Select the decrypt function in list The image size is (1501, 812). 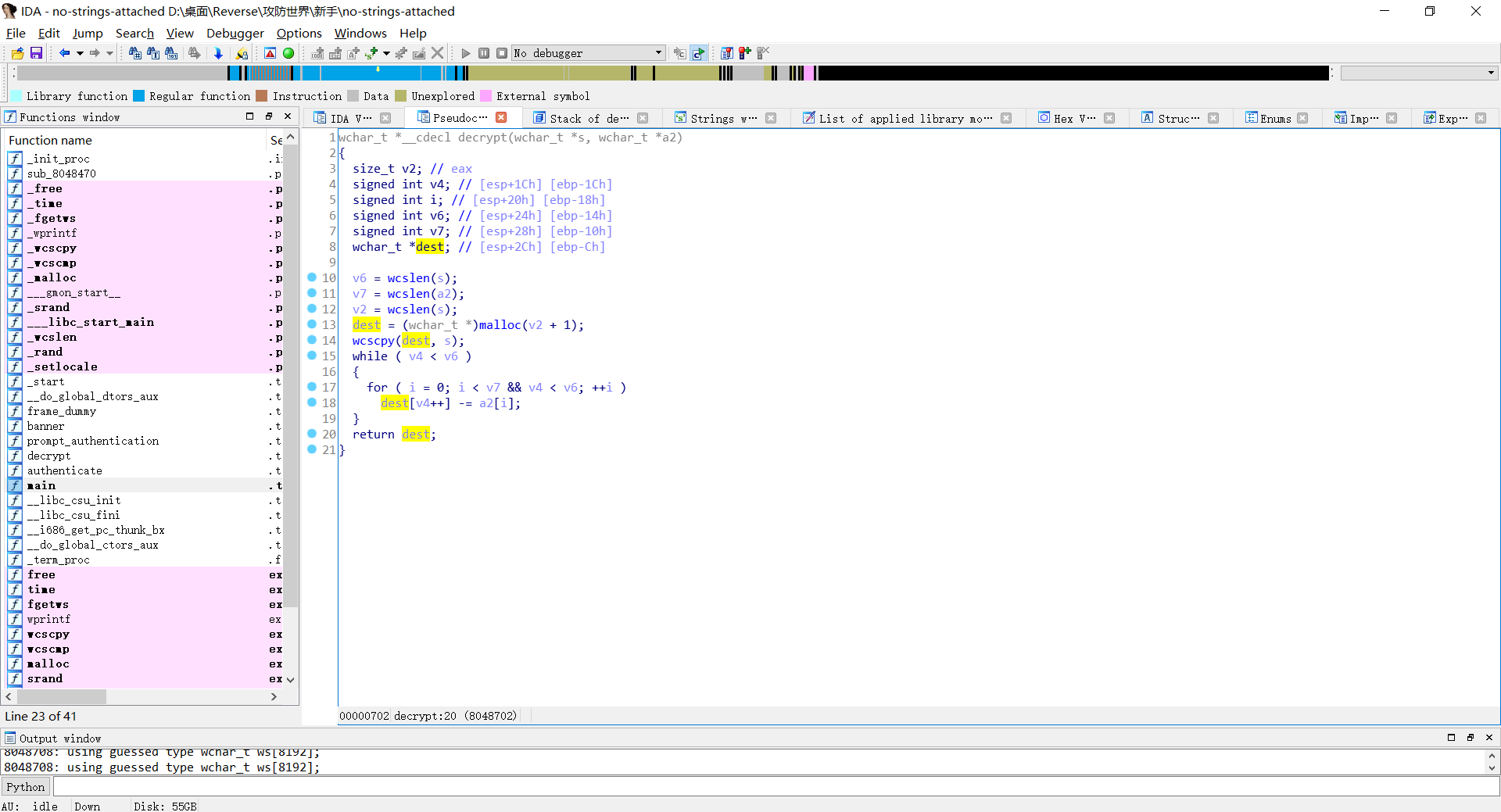tap(48, 456)
